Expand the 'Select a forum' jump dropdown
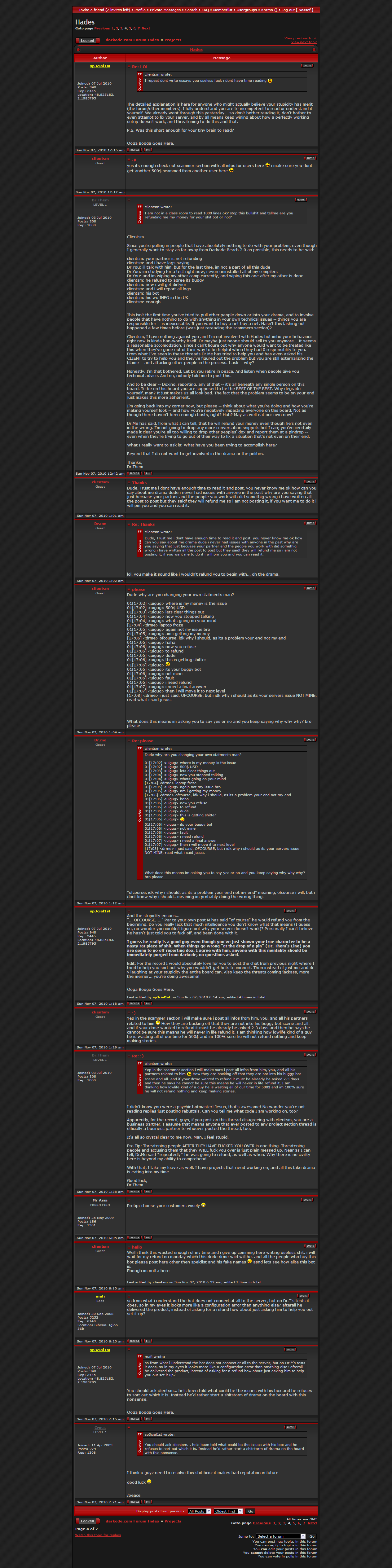The height and width of the screenshot is (1568, 392). point(281,1536)
